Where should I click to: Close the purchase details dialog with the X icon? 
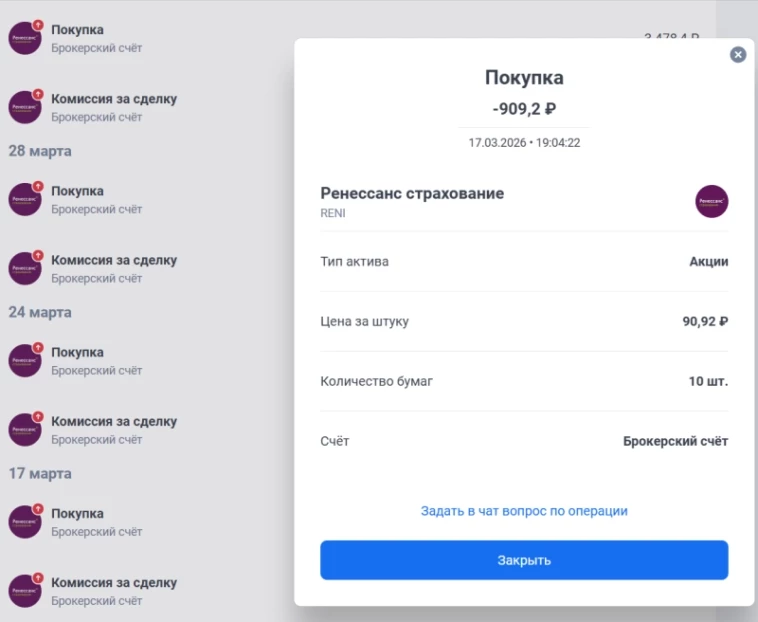point(738,55)
